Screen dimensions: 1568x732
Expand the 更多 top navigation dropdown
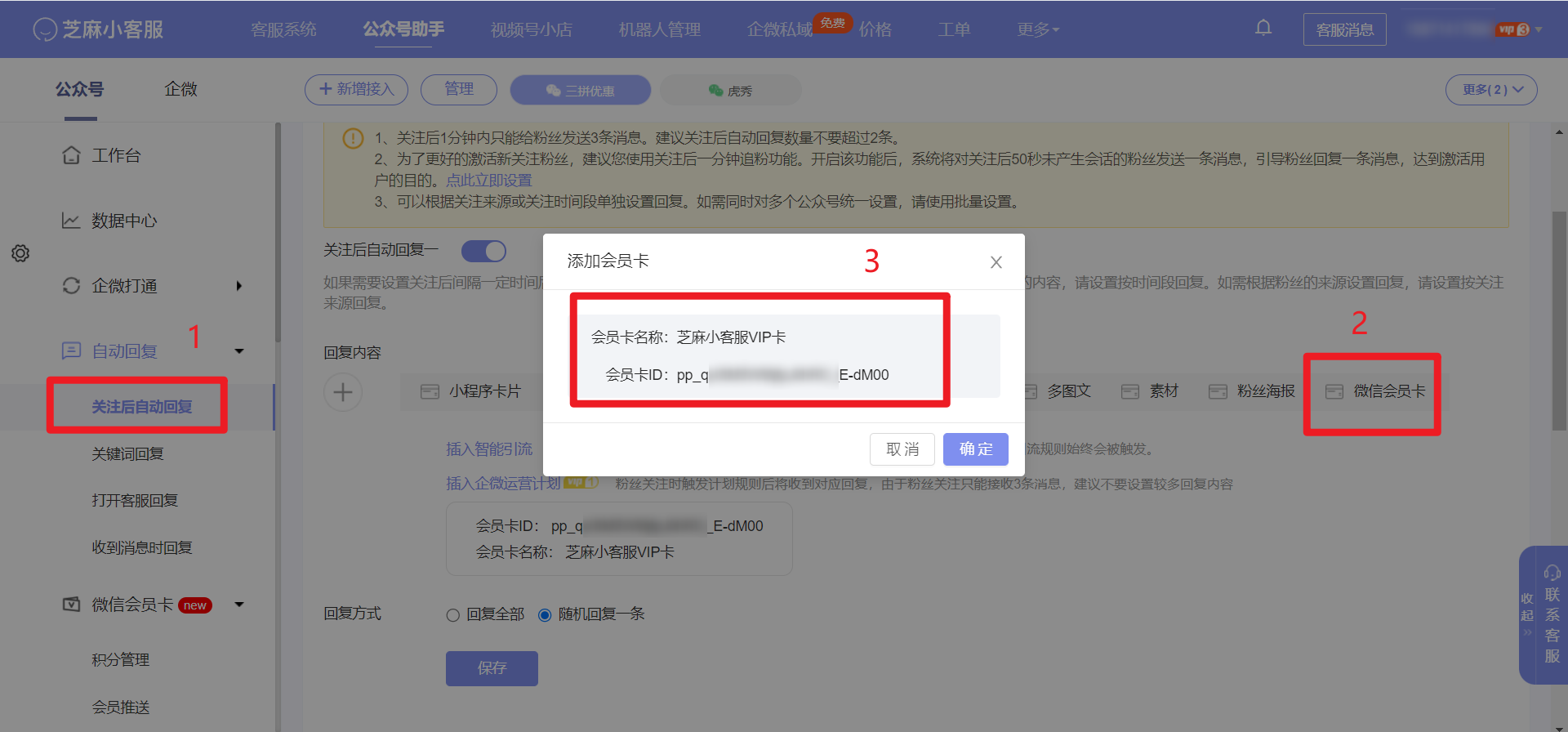pos(1038,29)
